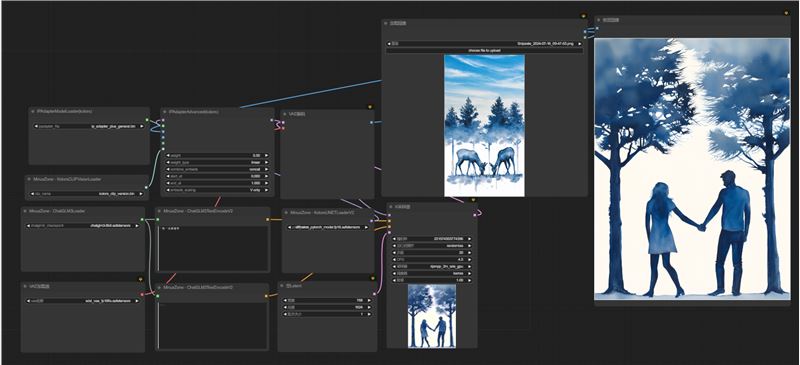This screenshot has height=365, width=800.
Task: Open the ipadapter_file combo in IPAdapterModelLoader
Action: (88, 126)
